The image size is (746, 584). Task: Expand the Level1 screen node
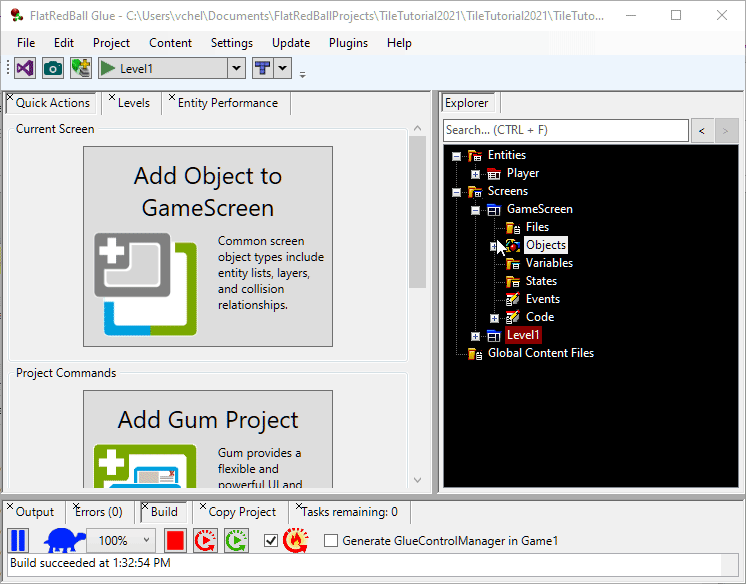475,336
